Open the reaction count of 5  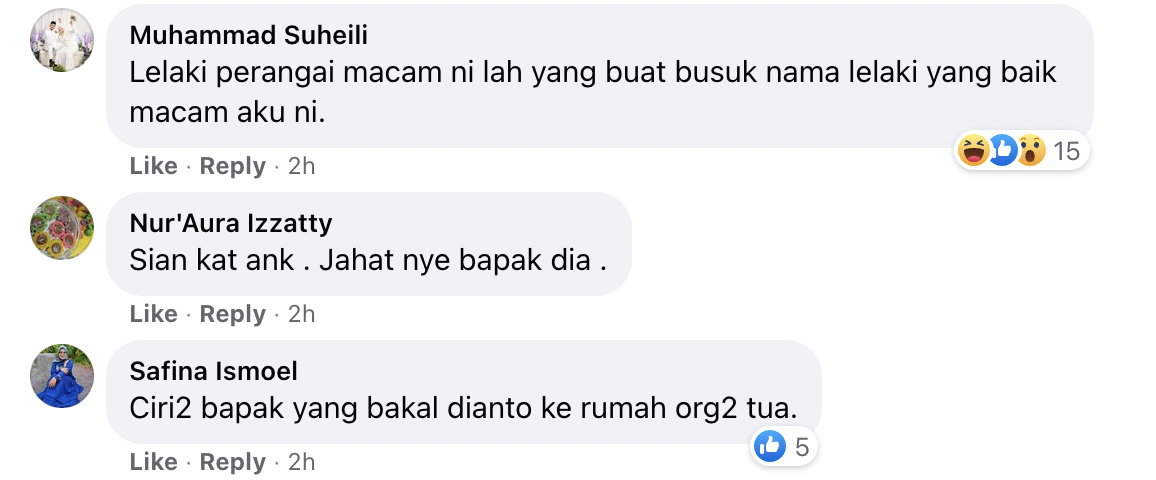(802, 447)
